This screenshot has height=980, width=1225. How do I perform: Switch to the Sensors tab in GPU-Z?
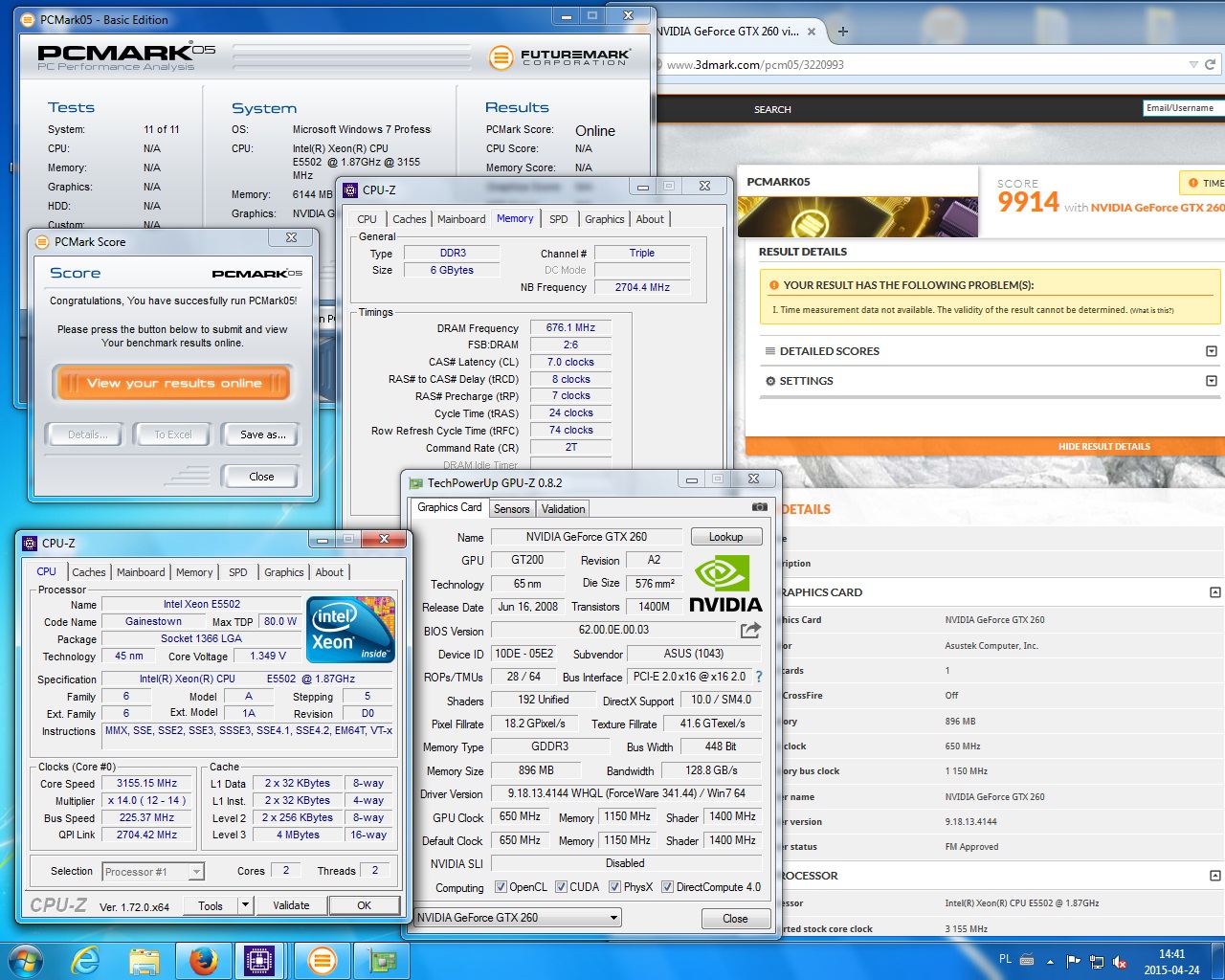[x=511, y=509]
